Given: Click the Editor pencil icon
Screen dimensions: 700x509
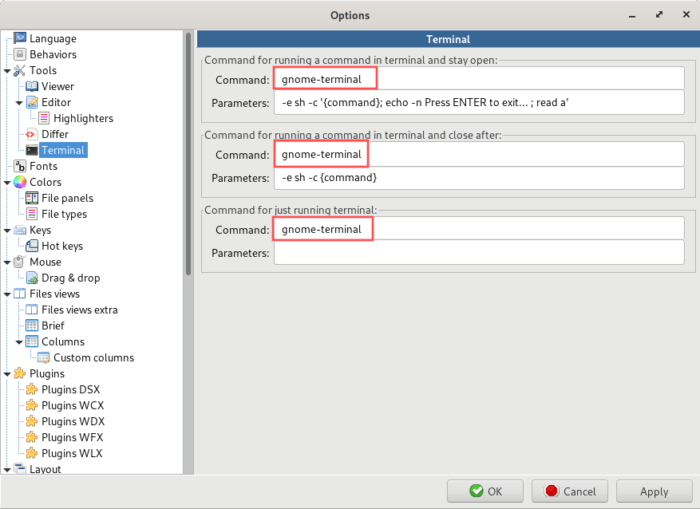Looking at the screenshot, I should (x=32, y=102).
